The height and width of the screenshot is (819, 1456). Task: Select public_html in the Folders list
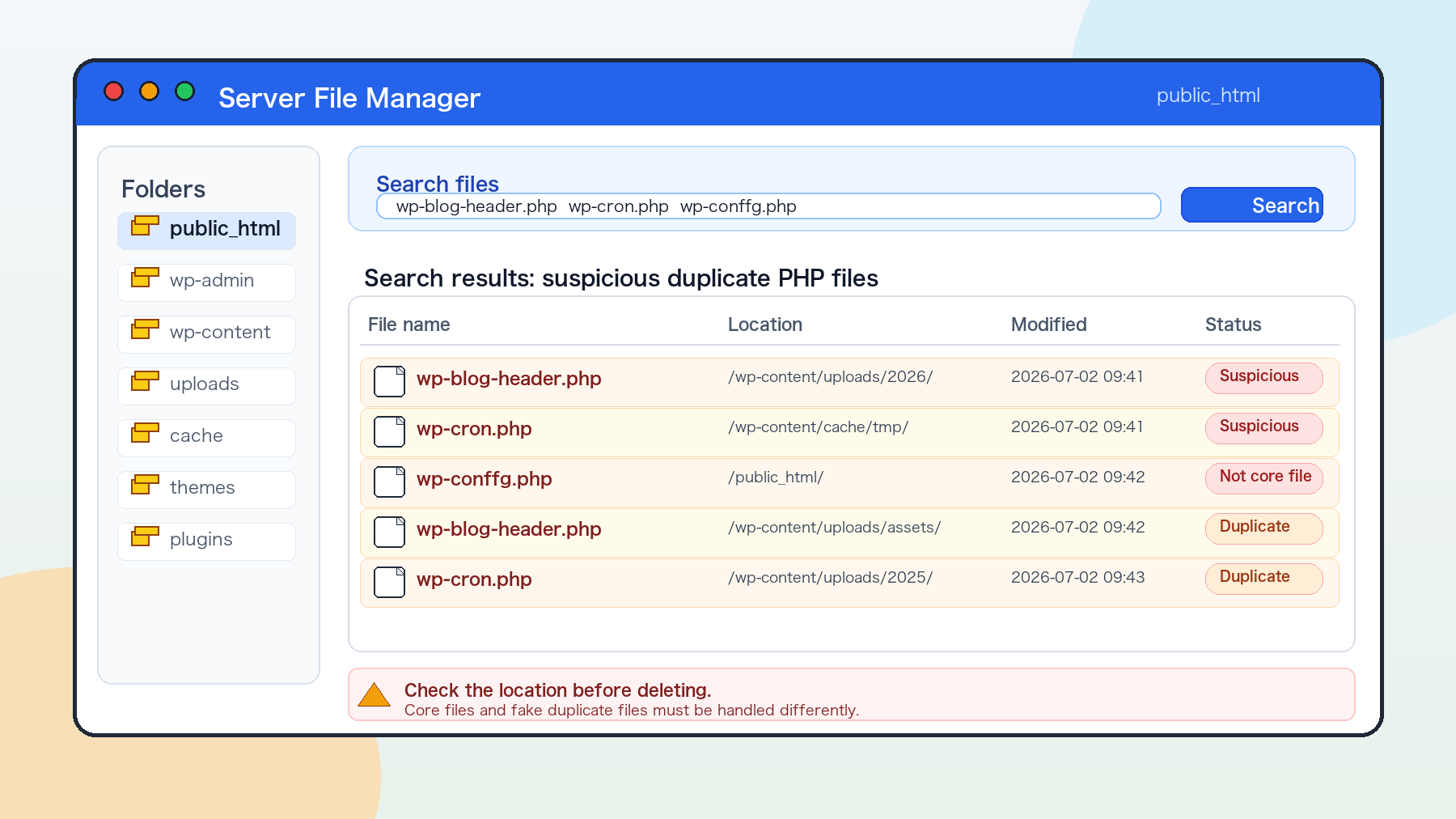click(x=206, y=231)
